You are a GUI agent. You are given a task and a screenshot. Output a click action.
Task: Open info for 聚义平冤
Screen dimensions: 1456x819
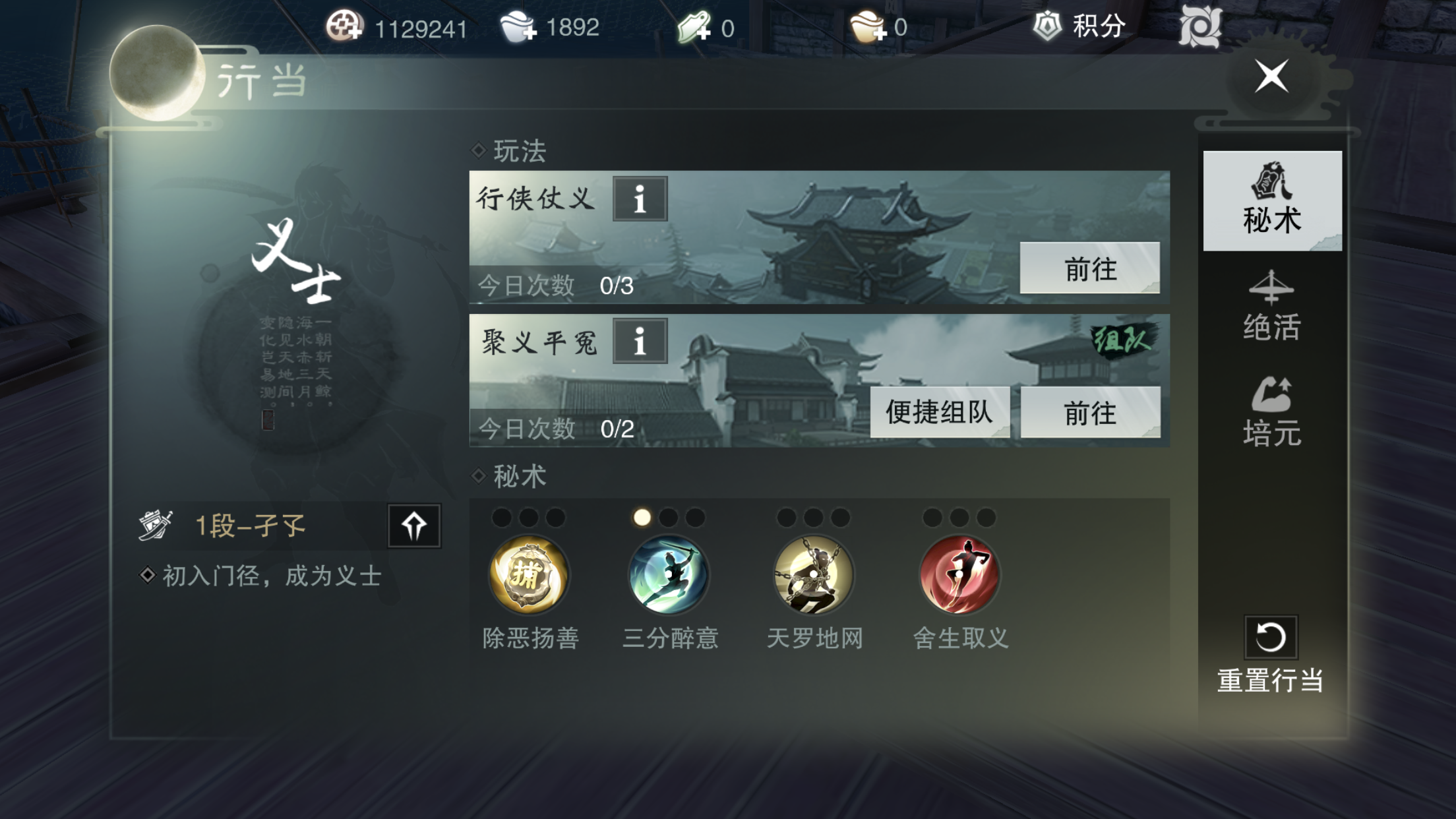point(640,341)
